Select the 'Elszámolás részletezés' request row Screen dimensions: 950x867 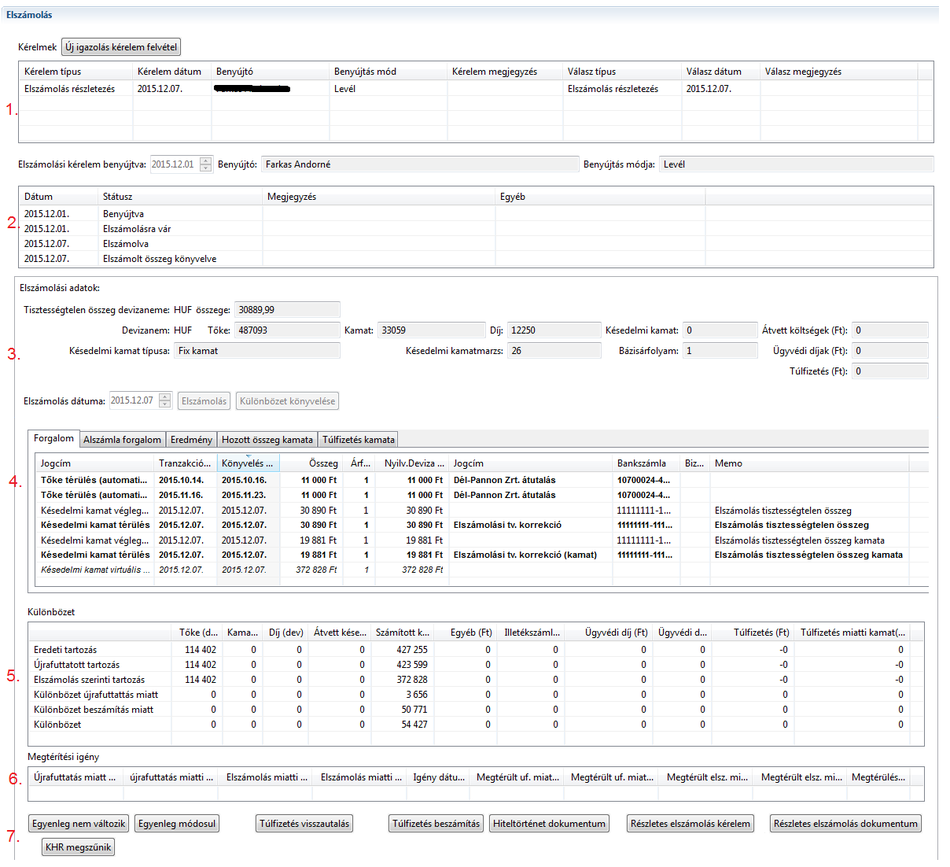coord(70,89)
